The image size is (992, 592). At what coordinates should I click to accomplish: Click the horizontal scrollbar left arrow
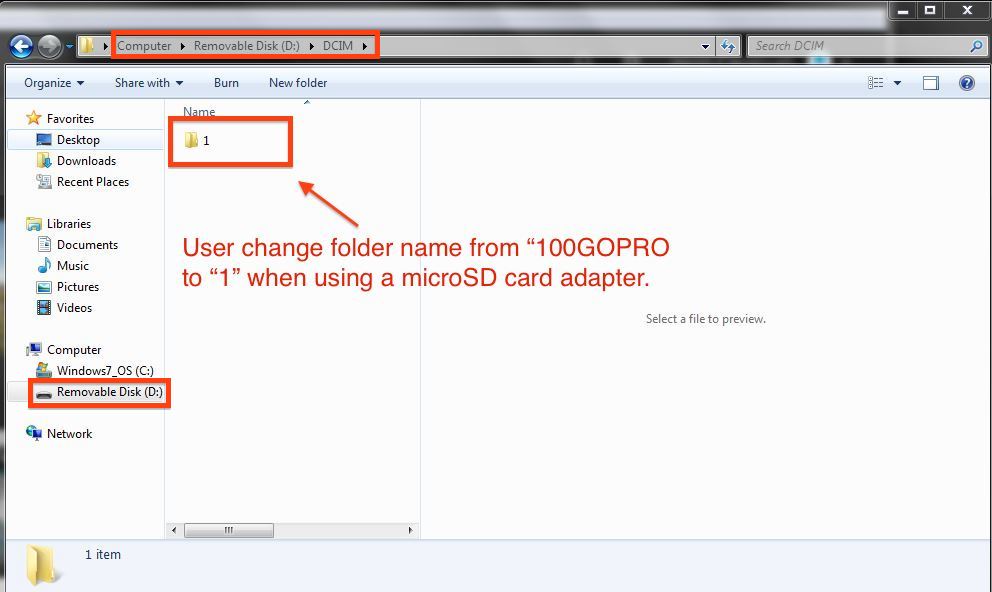click(174, 530)
